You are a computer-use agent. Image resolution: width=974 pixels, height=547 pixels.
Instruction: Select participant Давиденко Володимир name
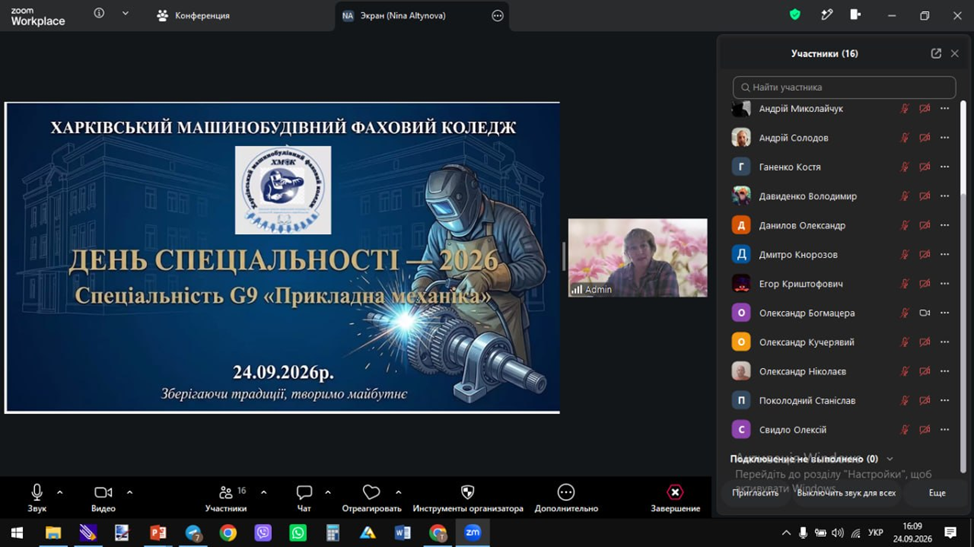click(x=808, y=196)
